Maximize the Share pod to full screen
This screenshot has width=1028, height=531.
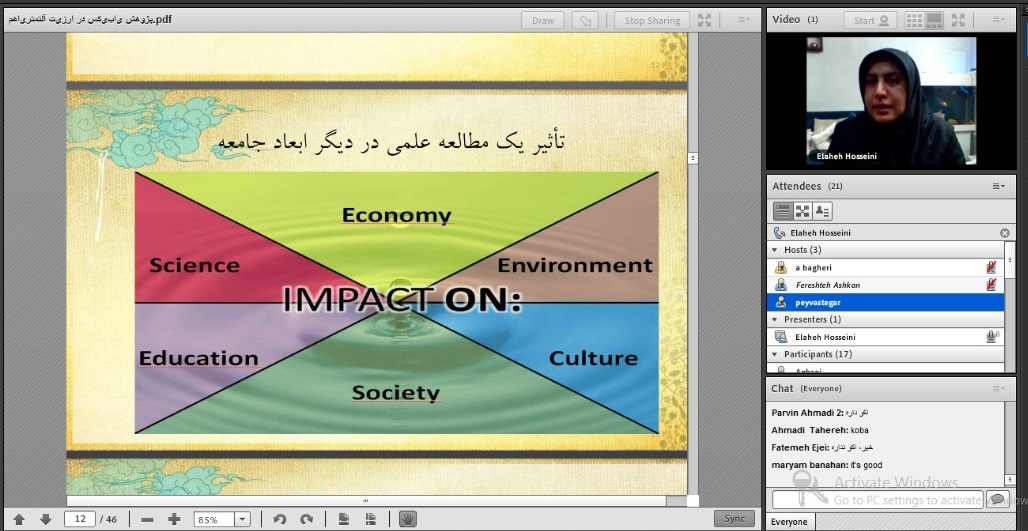705,20
